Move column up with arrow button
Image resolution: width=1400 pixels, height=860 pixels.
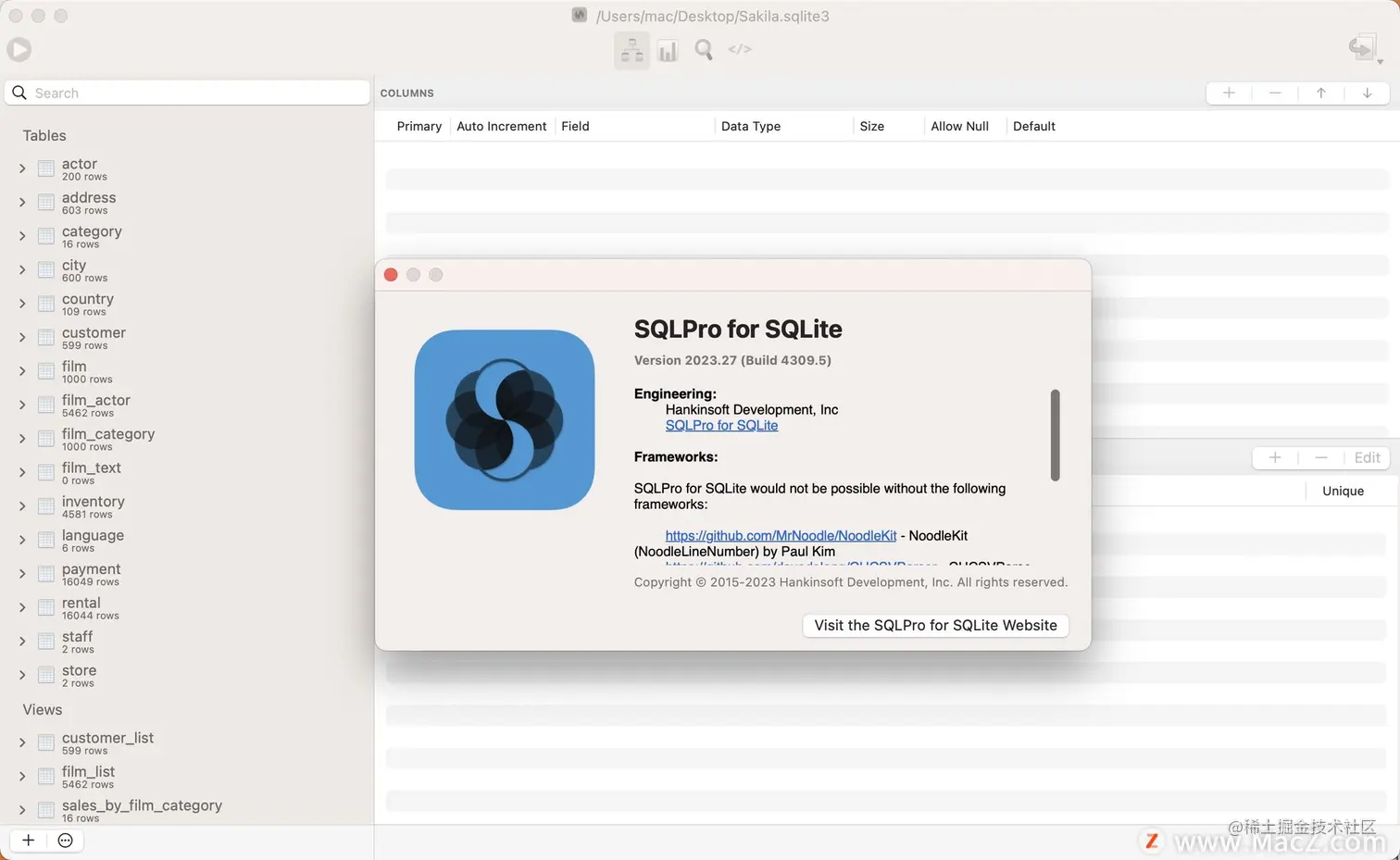click(1321, 93)
